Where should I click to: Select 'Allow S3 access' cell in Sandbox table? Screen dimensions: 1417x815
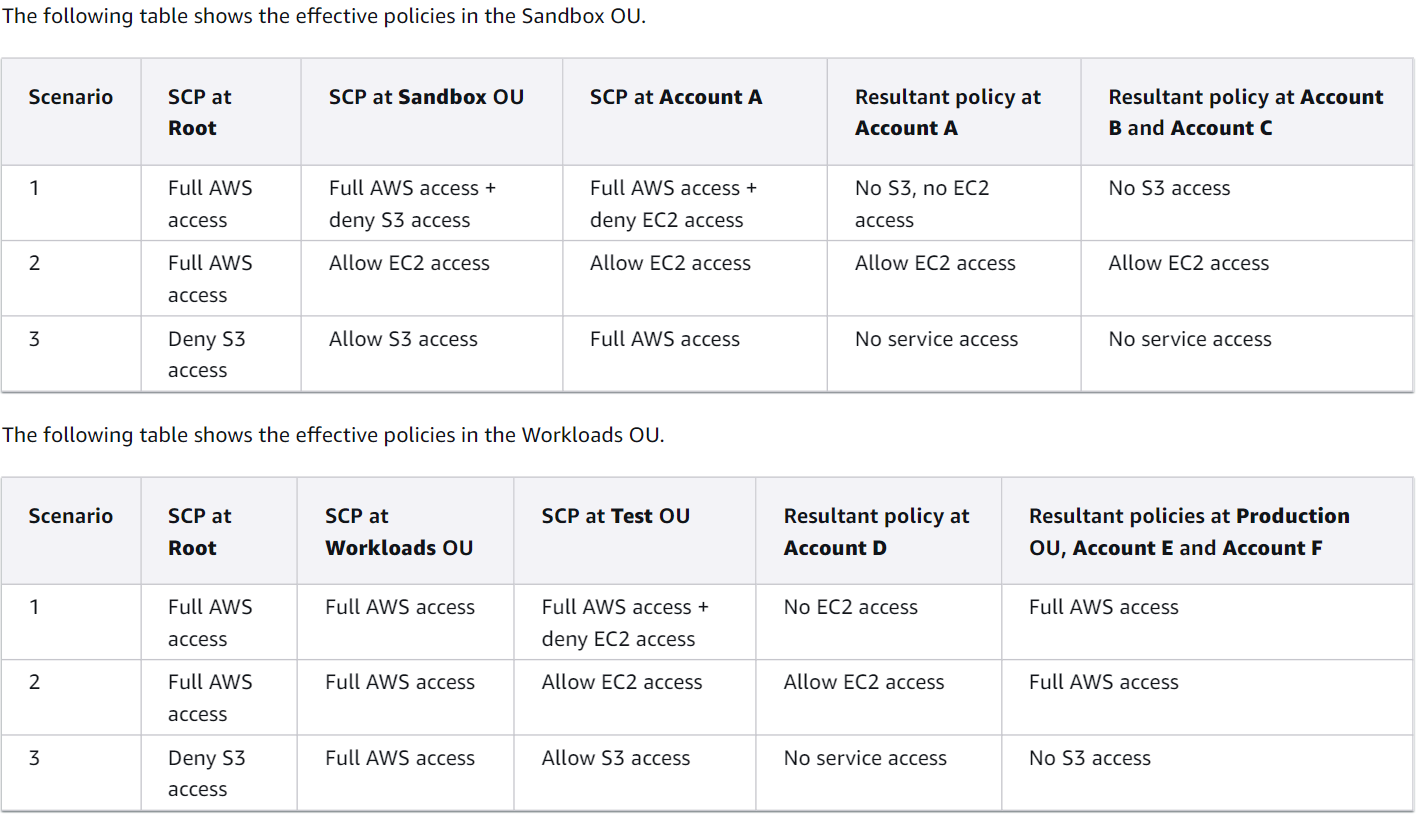403,339
